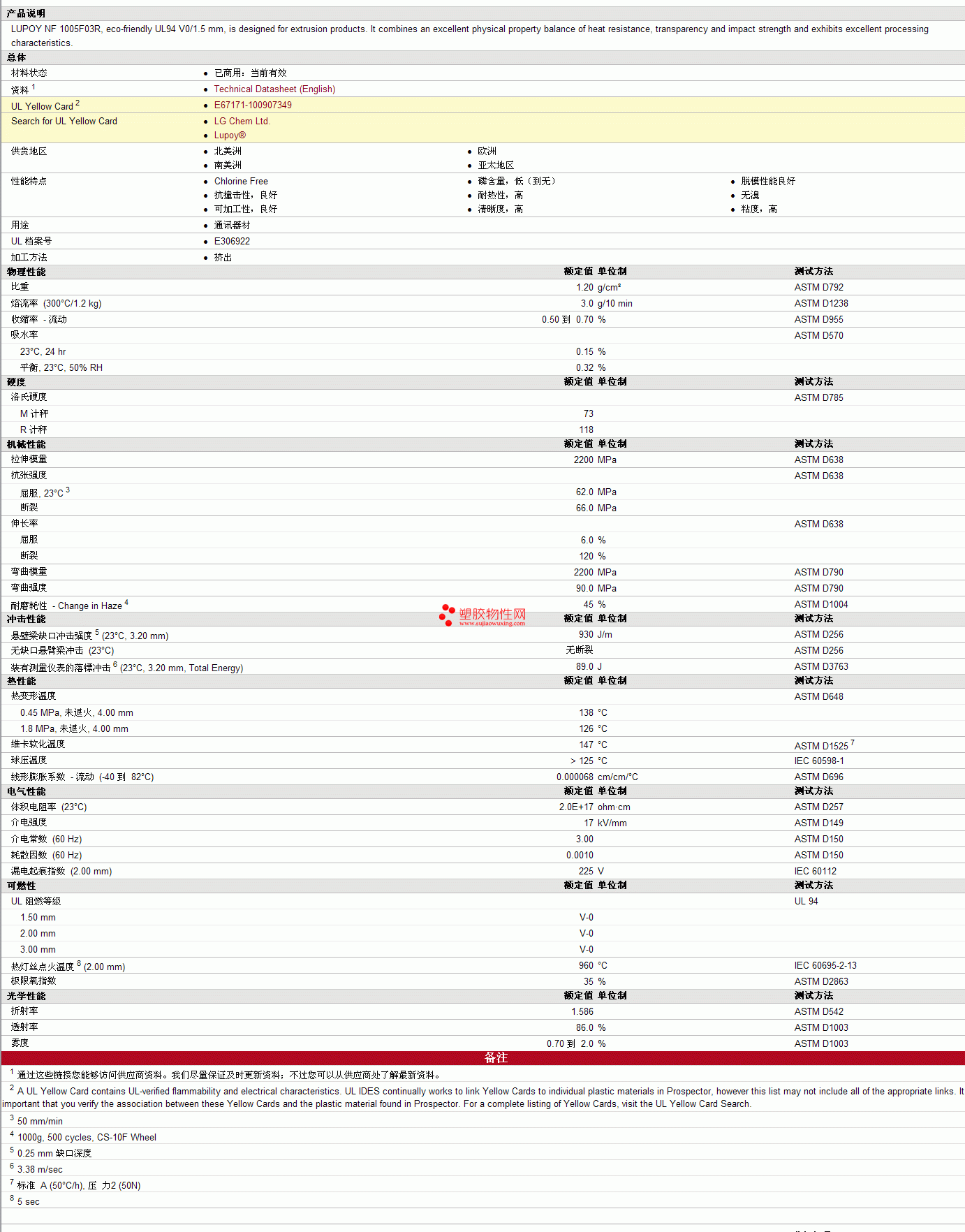The height and width of the screenshot is (1232, 965).
Task: Click footnote 3 superscript after 屈服, 23°C
Action: coord(68,490)
